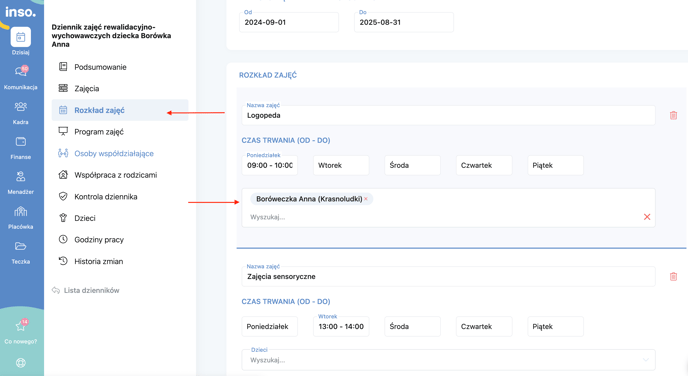Screen dimensions: 688x376
Task: Delete Zajęcia sensoryczne with trash icon
Action: coord(673,276)
